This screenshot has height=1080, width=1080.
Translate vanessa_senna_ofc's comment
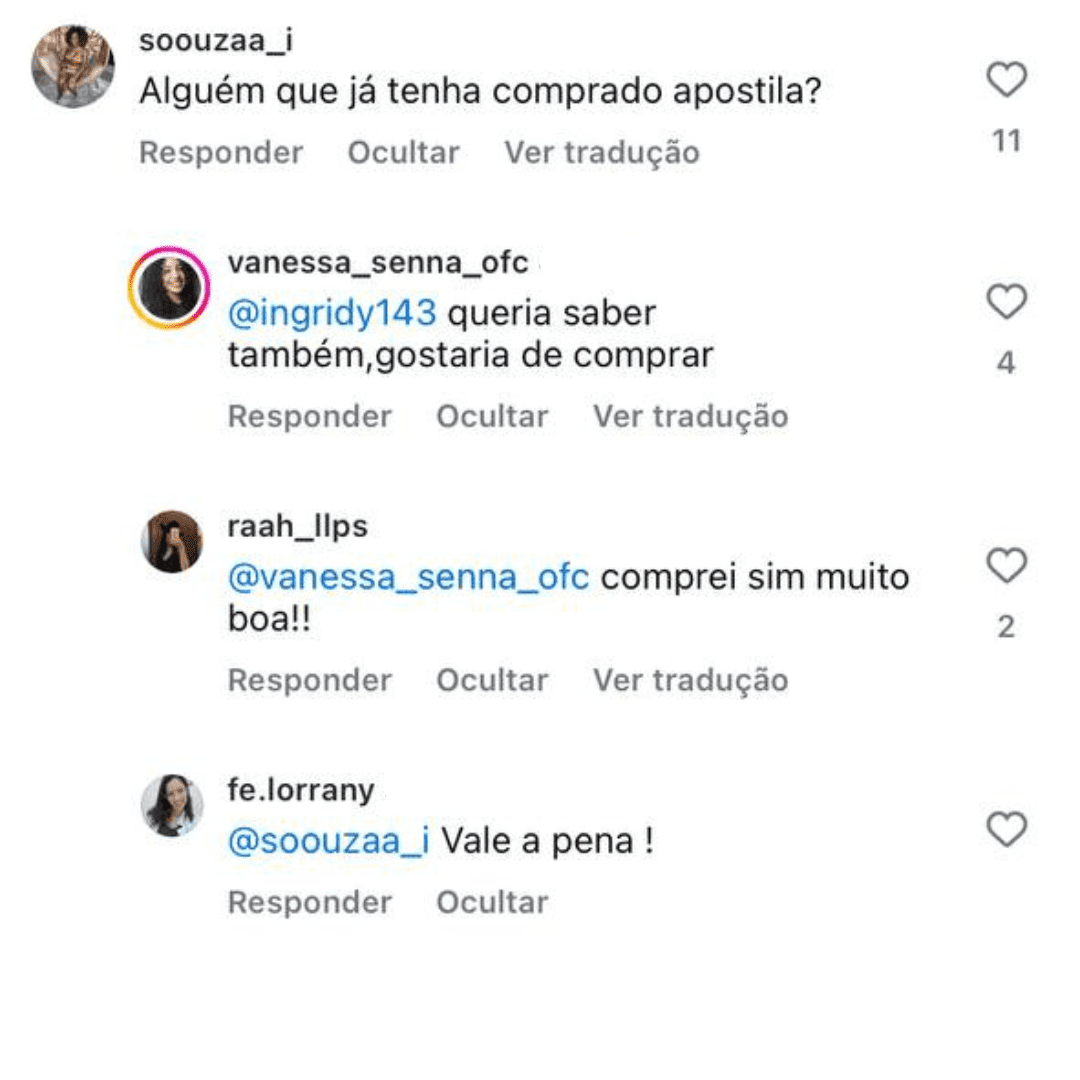(x=690, y=416)
